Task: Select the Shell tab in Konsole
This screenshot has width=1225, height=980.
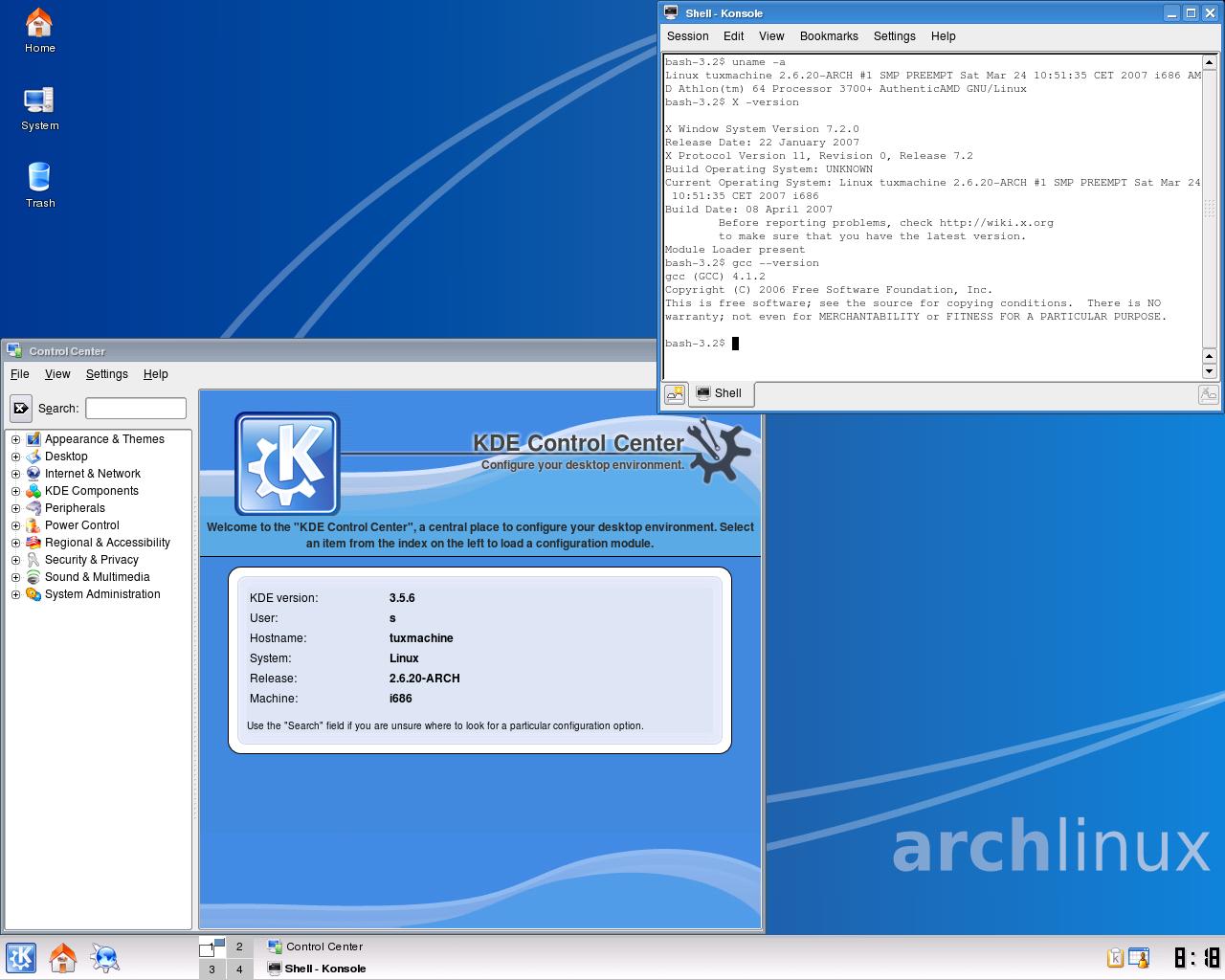Action: click(x=720, y=393)
